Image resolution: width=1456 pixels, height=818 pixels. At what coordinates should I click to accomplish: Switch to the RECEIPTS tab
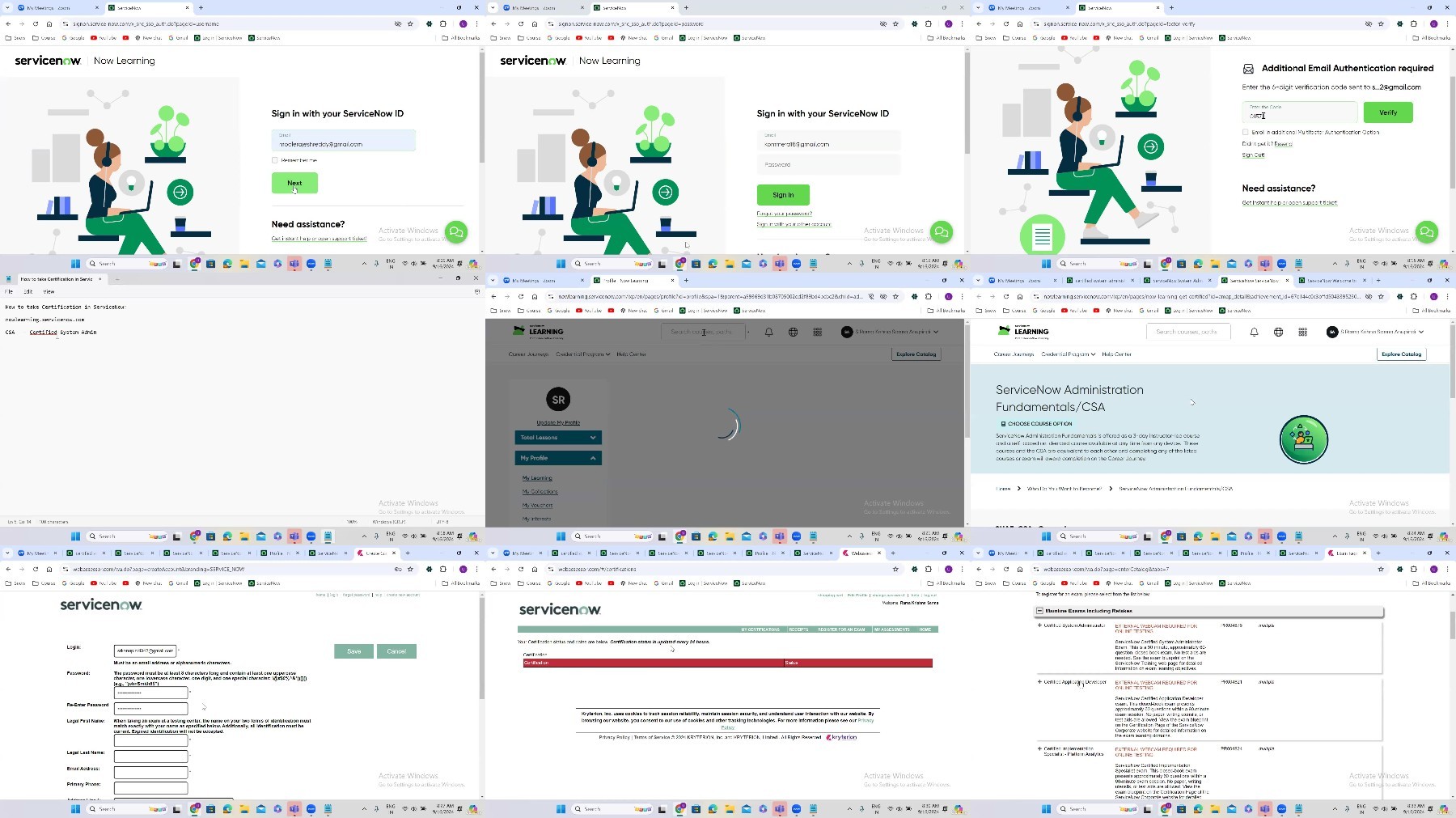[798, 629]
